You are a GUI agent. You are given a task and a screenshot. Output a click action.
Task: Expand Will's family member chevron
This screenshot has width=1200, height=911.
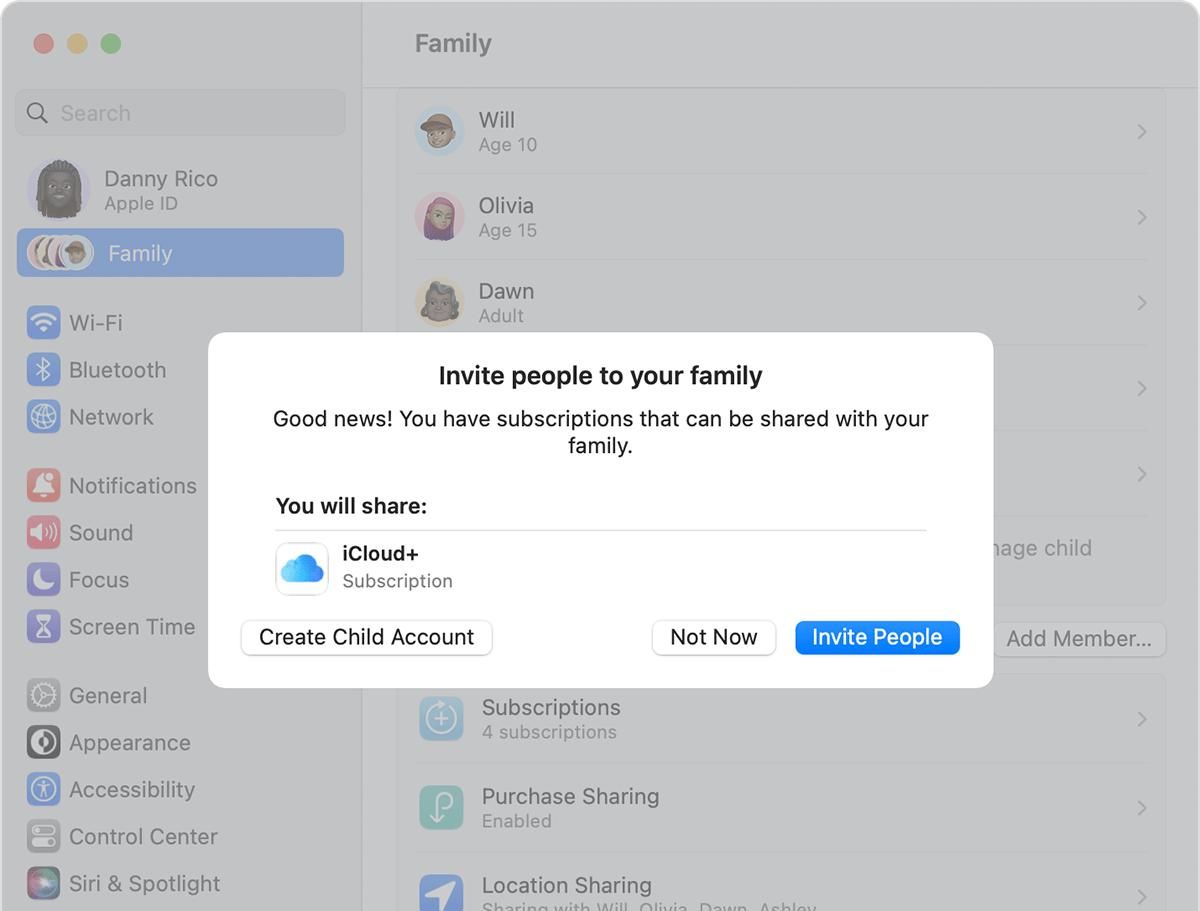pyautogui.click(x=1141, y=132)
